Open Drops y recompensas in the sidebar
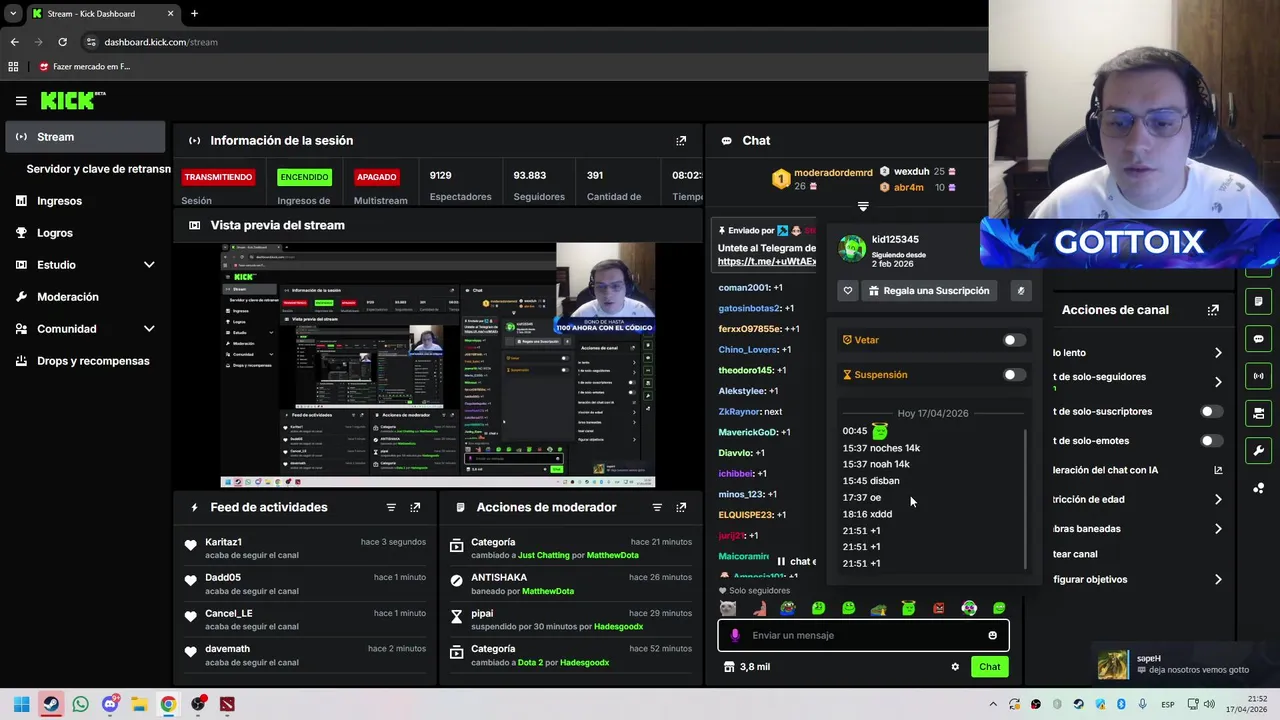 [x=85, y=361]
